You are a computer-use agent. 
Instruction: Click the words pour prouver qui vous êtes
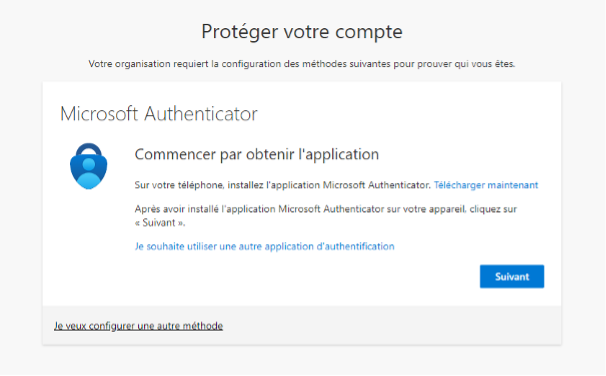(x=454, y=64)
